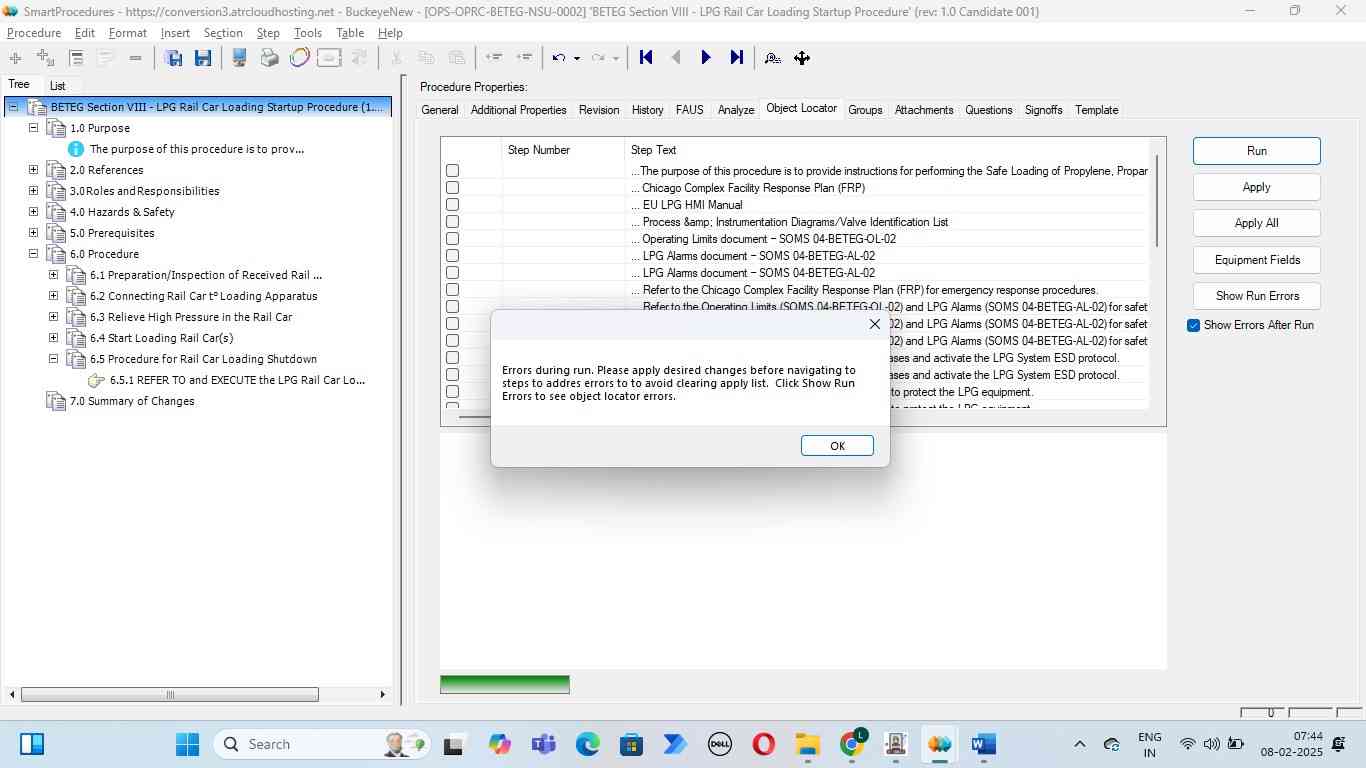Viewport: 1366px width, 768px height.
Task: Click OK in the error dialog
Action: (x=838, y=446)
